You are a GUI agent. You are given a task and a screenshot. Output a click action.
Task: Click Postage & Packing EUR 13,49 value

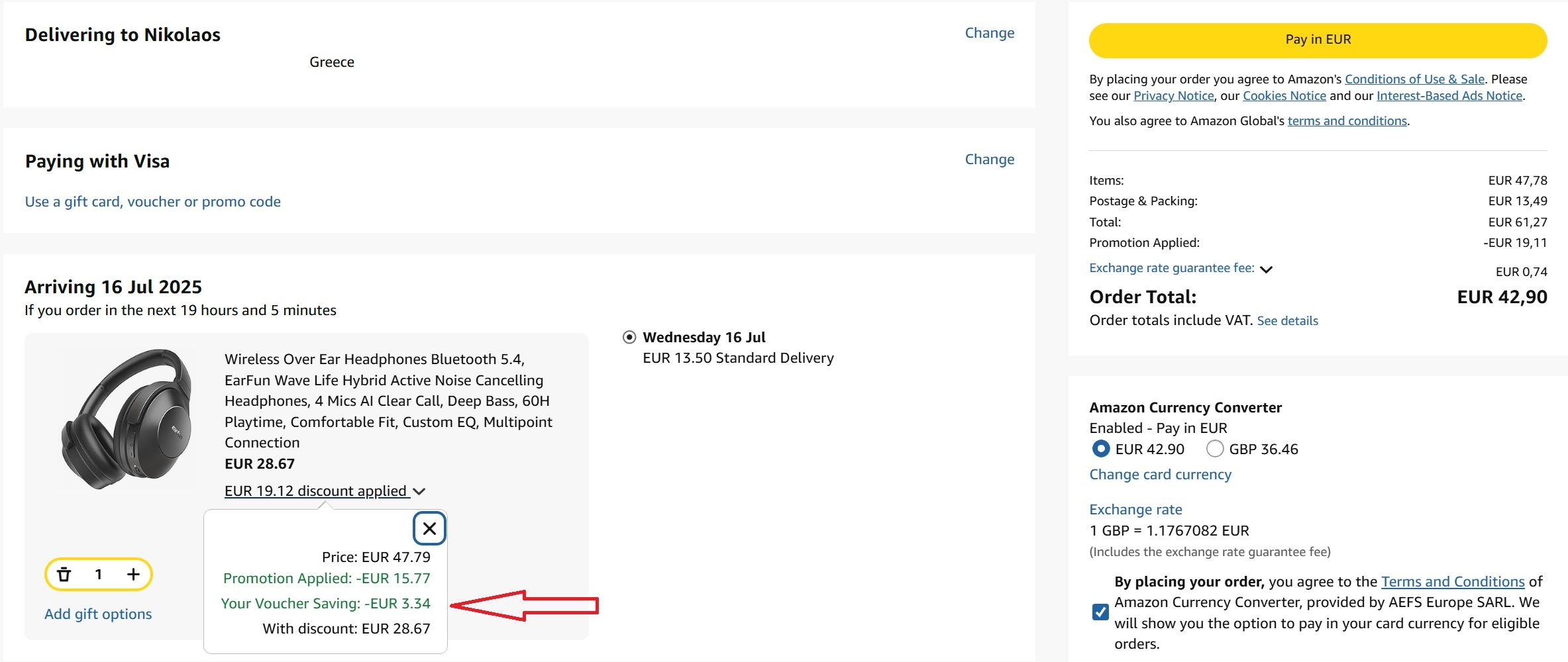coord(1518,201)
